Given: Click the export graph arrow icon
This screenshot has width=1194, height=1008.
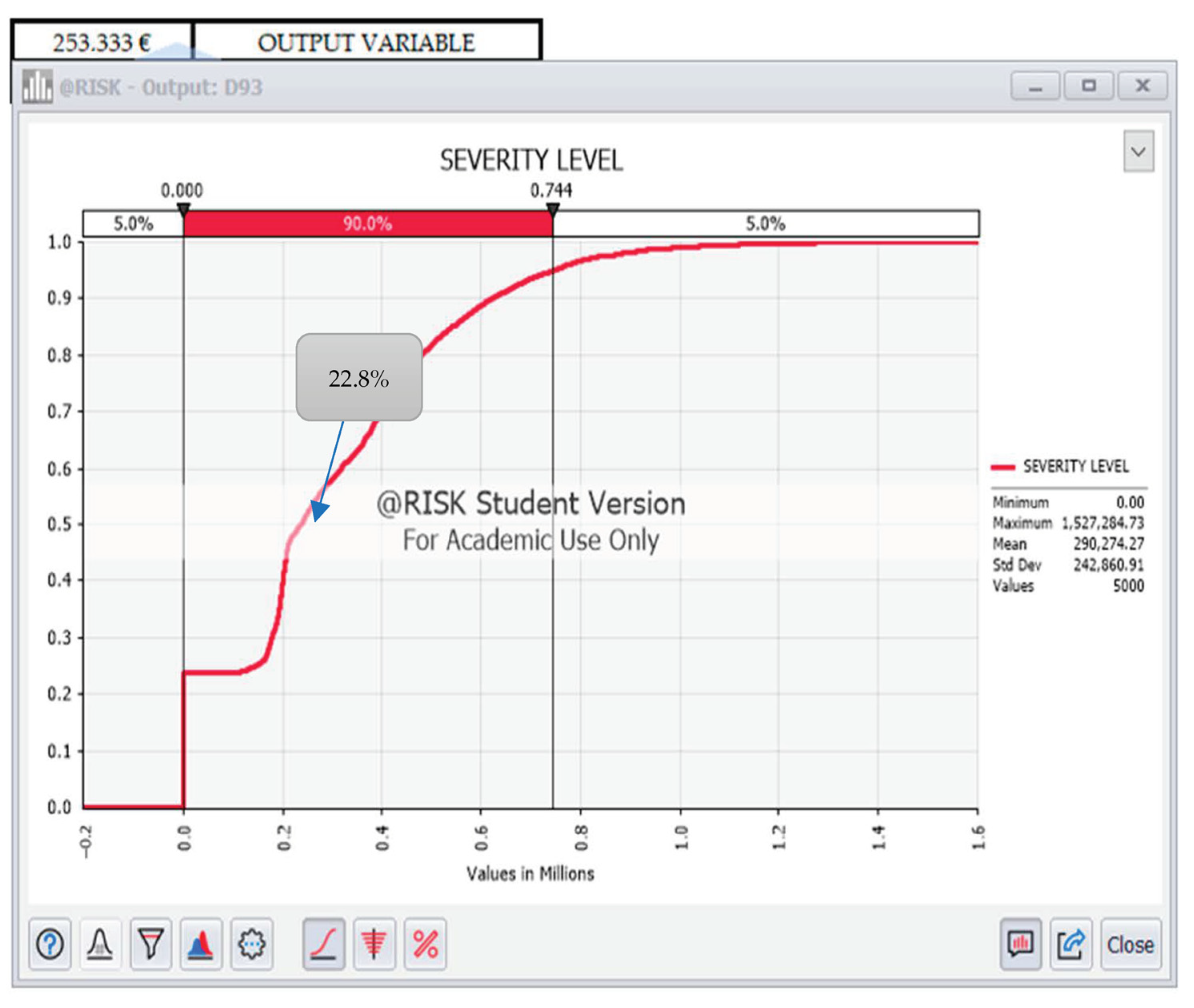Looking at the screenshot, I should click(1071, 944).
